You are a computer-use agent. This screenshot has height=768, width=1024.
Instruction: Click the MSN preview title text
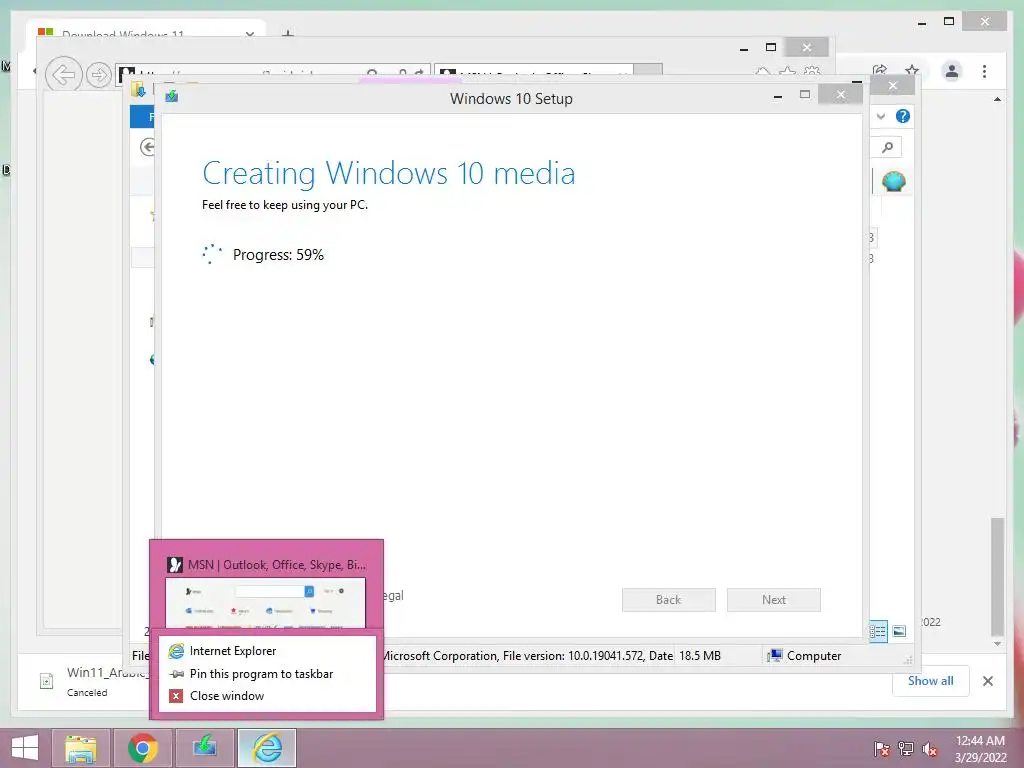(x=277, y=565)
